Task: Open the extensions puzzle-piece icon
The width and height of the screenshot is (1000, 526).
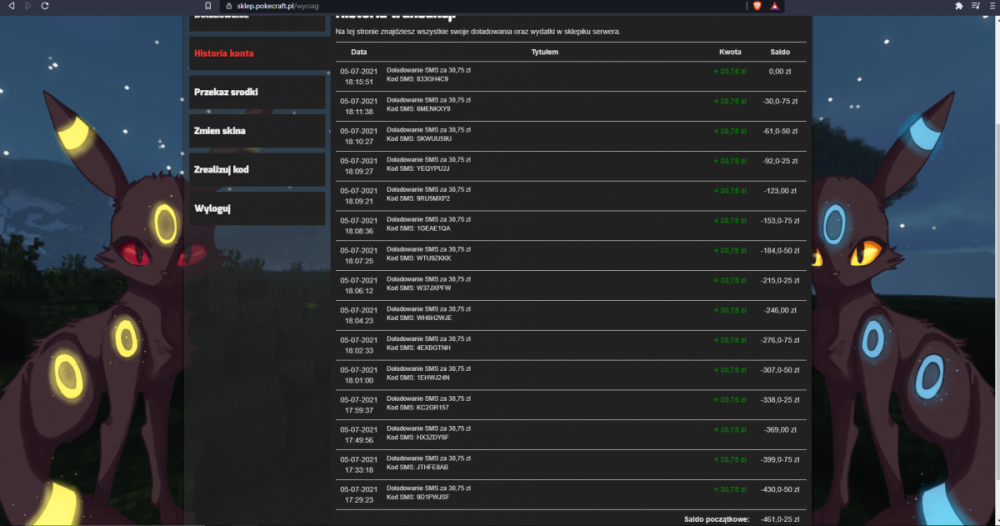Action: pos(959,6)
